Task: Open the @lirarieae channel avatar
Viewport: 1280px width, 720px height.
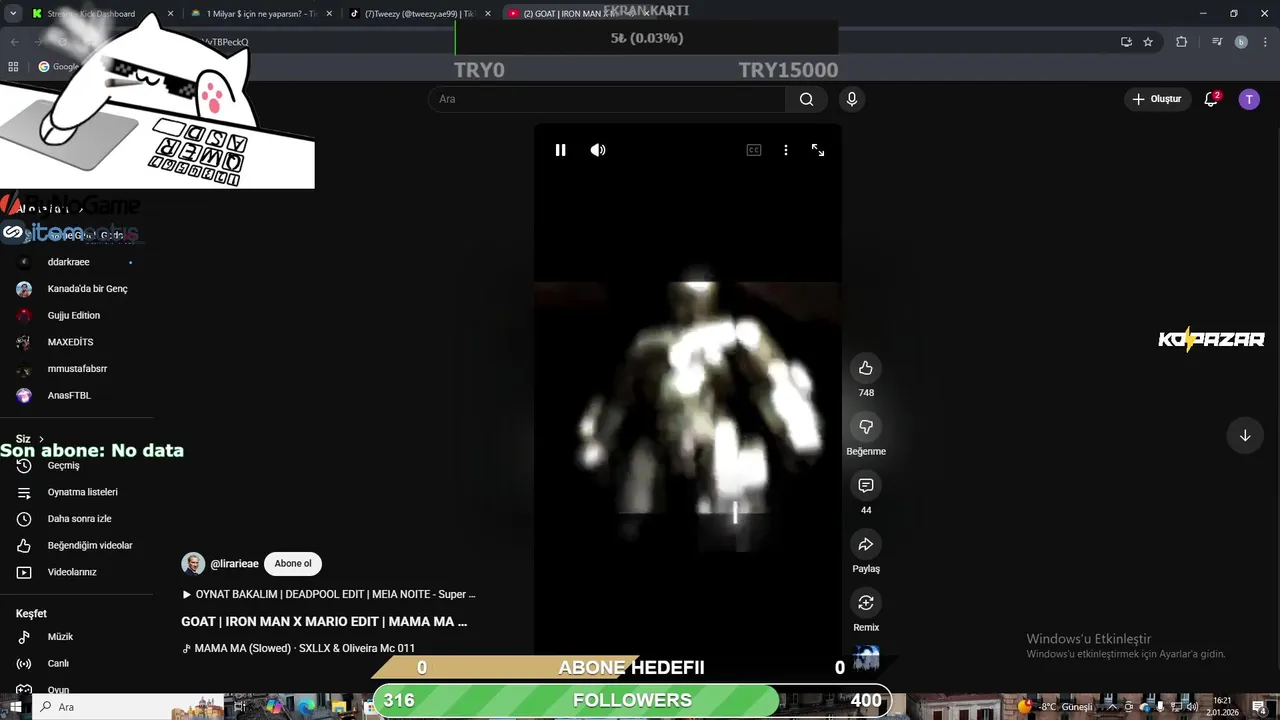Action: (193, 564)
